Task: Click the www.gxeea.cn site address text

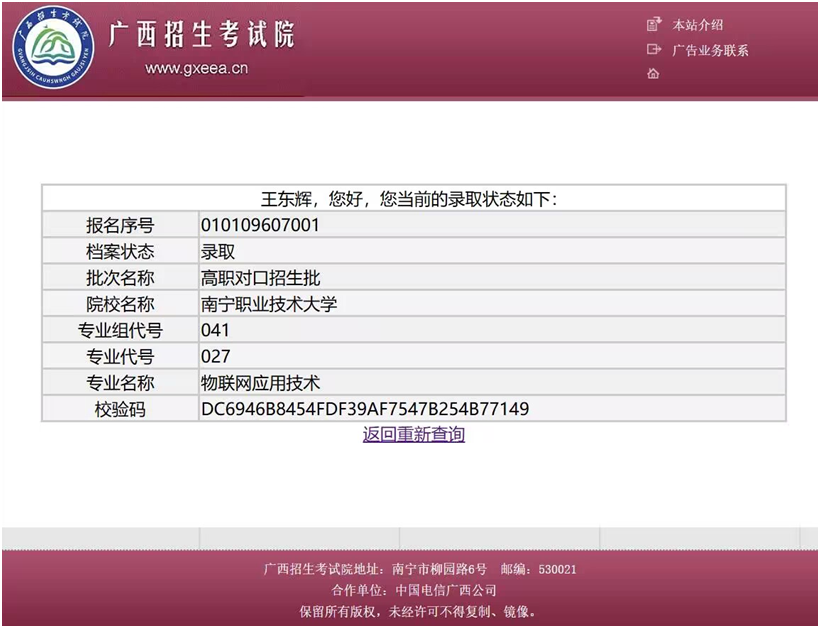Action: point(196,69)
